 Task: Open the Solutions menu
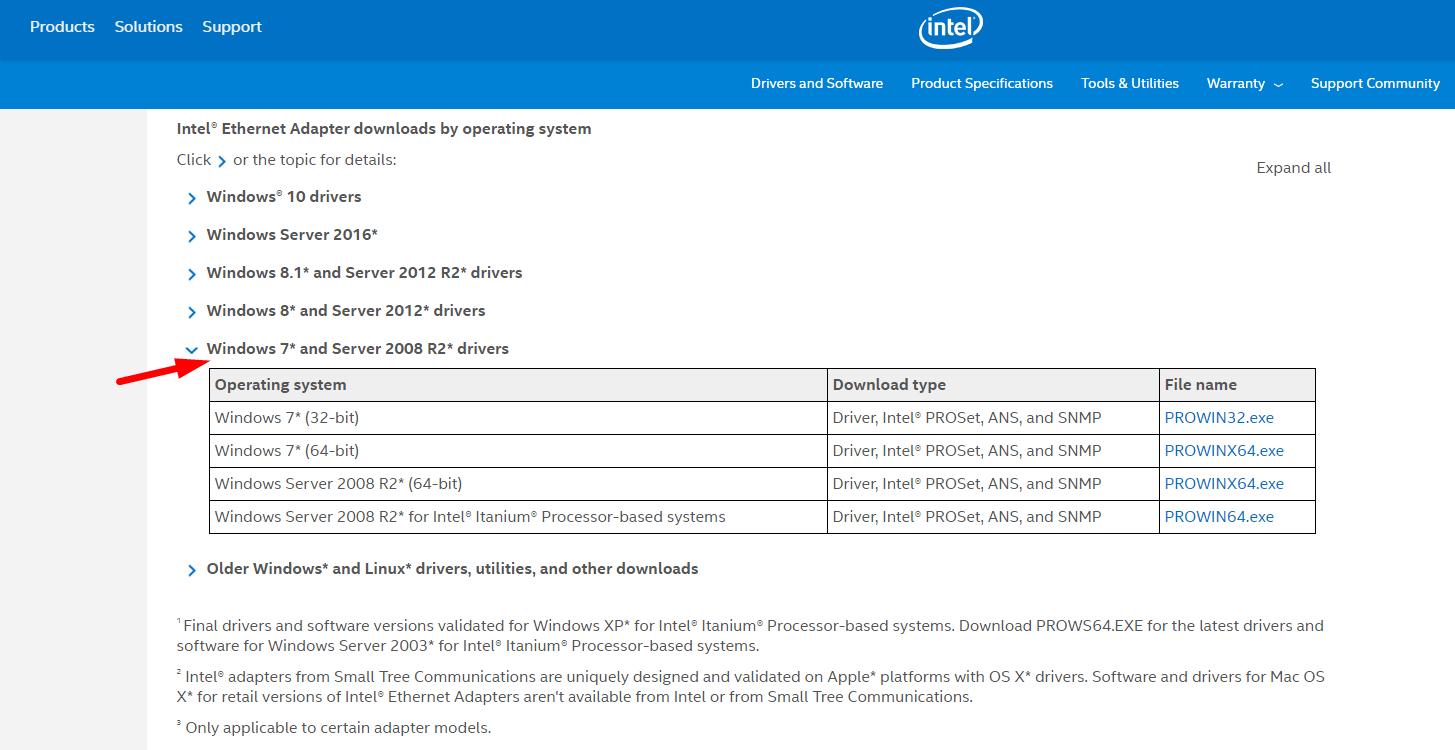148,27
